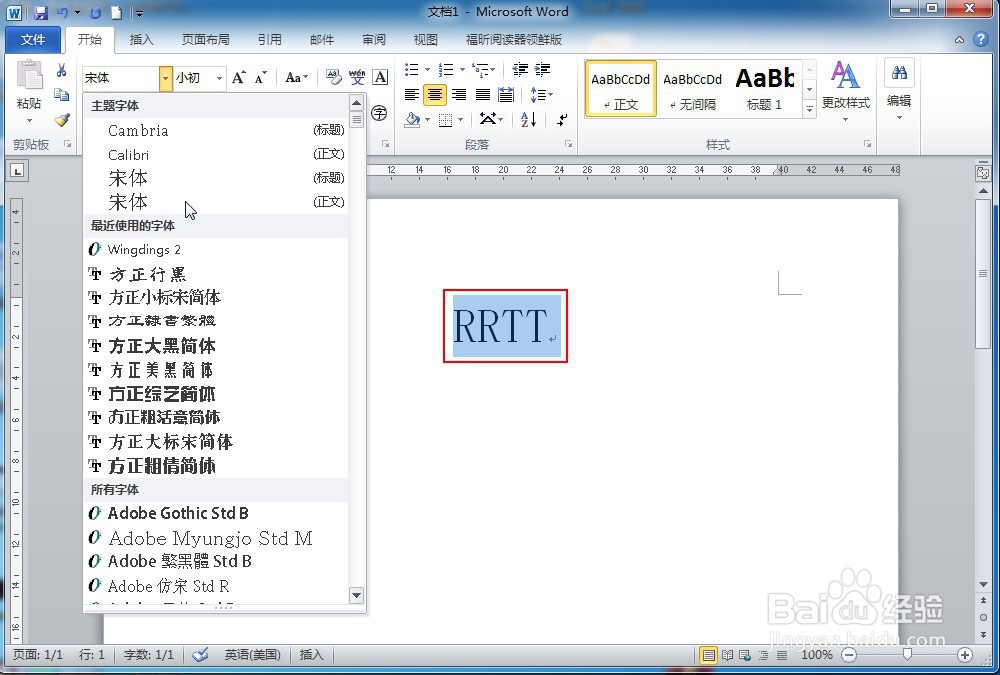Click the Grow Font icon

(239, 78)
